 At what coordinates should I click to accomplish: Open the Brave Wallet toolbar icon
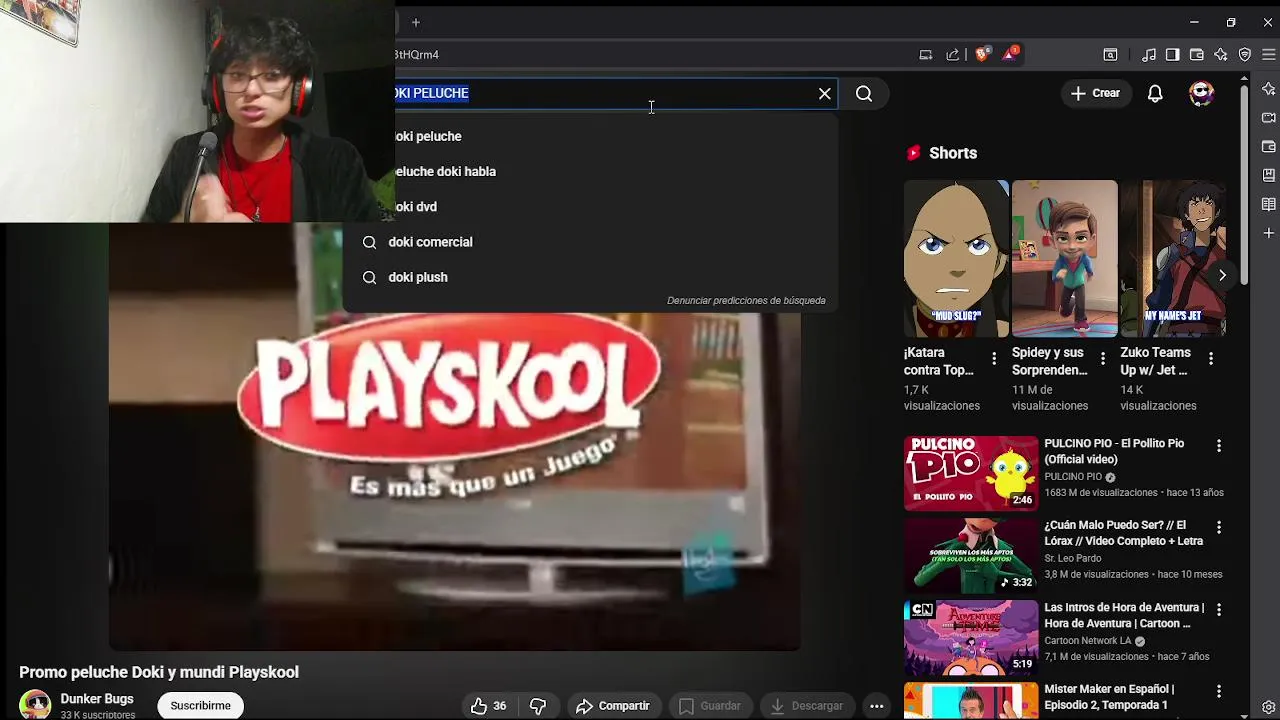pyautogui.click(x=1196, y=54)
